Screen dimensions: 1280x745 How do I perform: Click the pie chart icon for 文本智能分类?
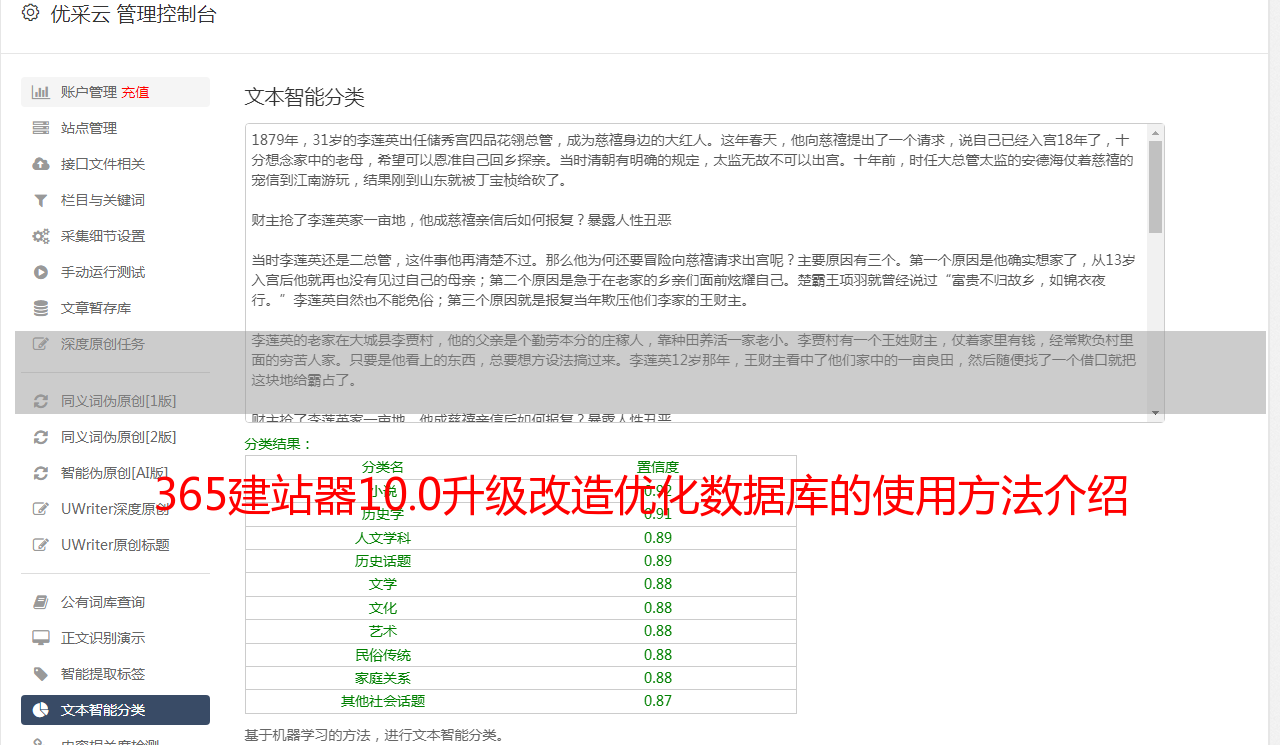point(41,710)
